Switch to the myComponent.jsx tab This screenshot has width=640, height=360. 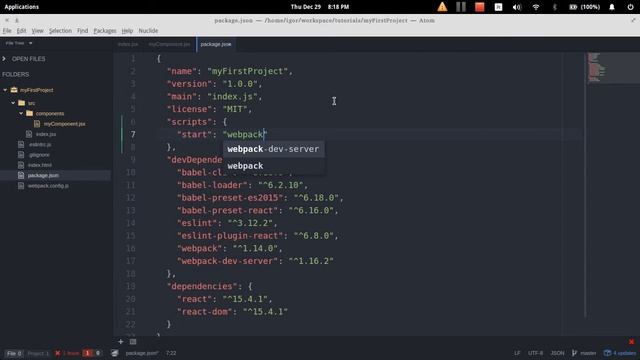pos(169,44)
